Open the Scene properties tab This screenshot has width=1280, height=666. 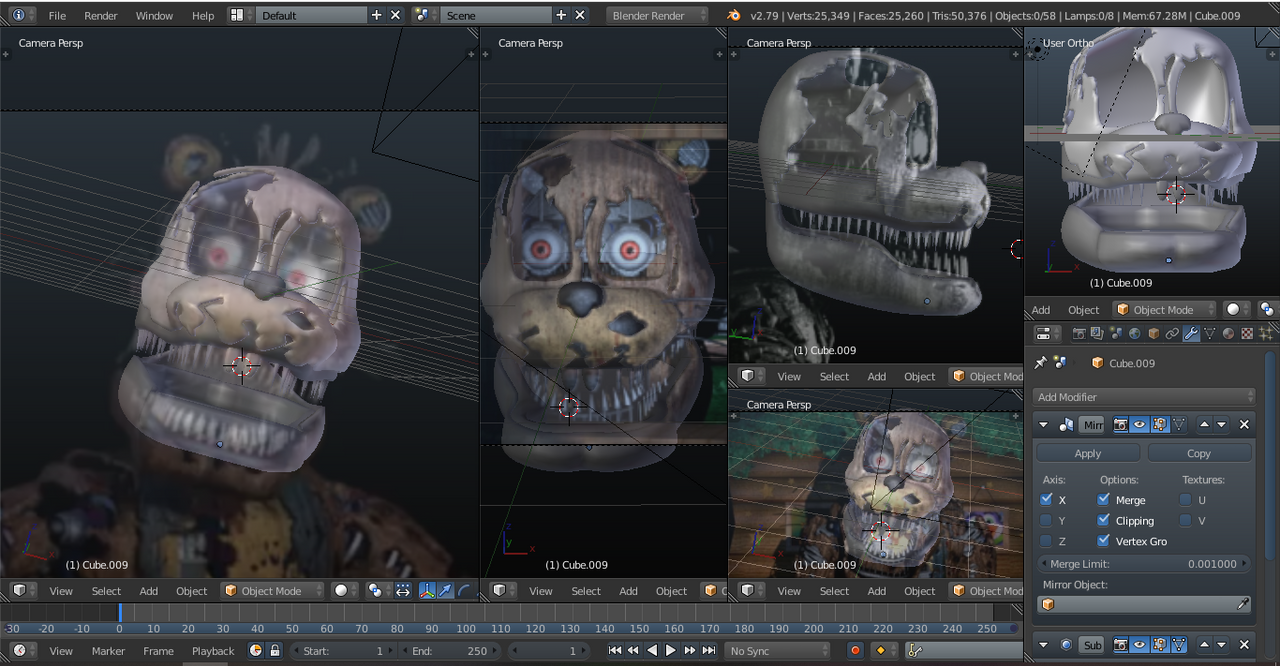[1116, 334]
